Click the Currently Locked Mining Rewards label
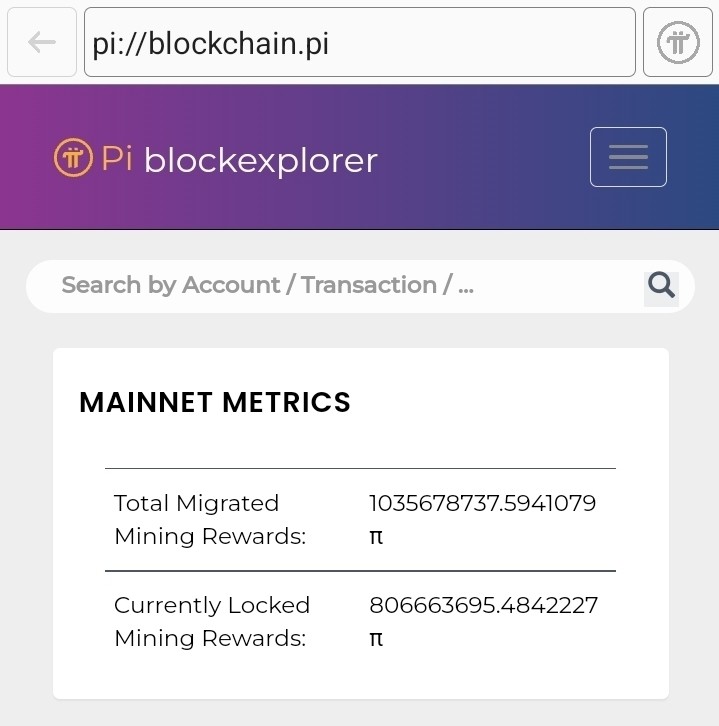Image resolution: width=719 pixels, height=726 pixels. [x=212, y=621]
